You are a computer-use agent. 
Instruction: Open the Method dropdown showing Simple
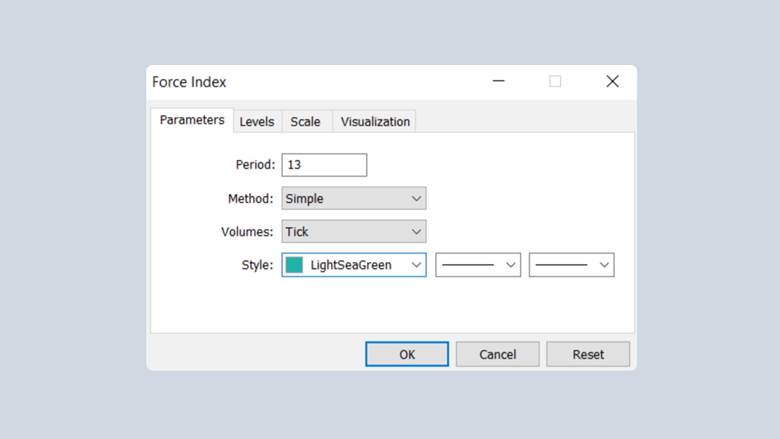tap(344, 198)
